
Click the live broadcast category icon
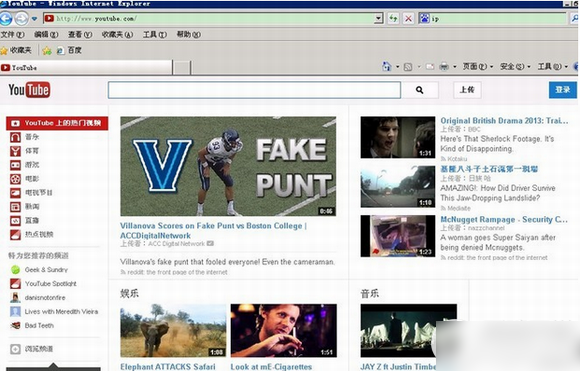click(x=15, y=221)
